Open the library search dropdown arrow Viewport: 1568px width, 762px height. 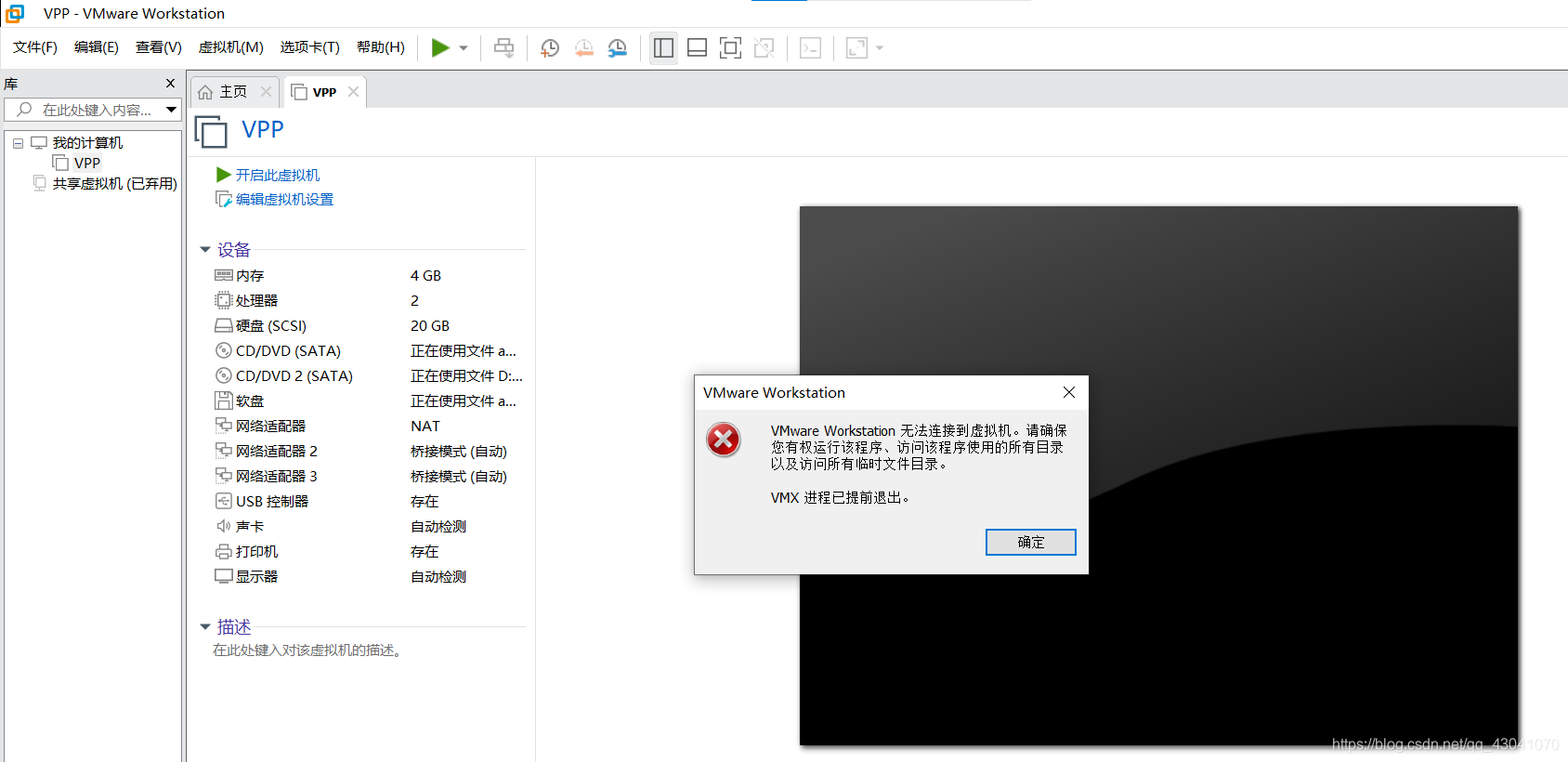click(x=172, y=110)
